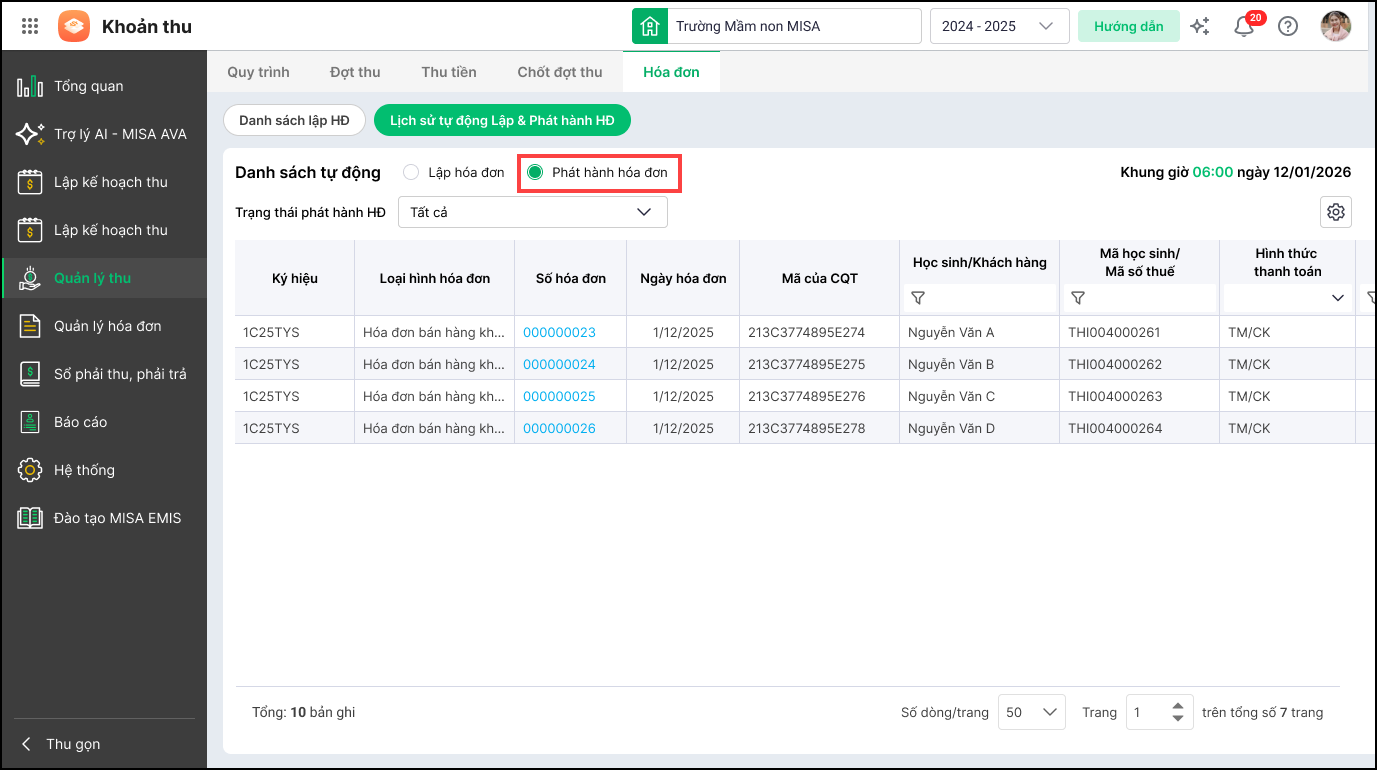
Task: Open the school year 2024 - 2025 dropdown
Action: (999, 27)
